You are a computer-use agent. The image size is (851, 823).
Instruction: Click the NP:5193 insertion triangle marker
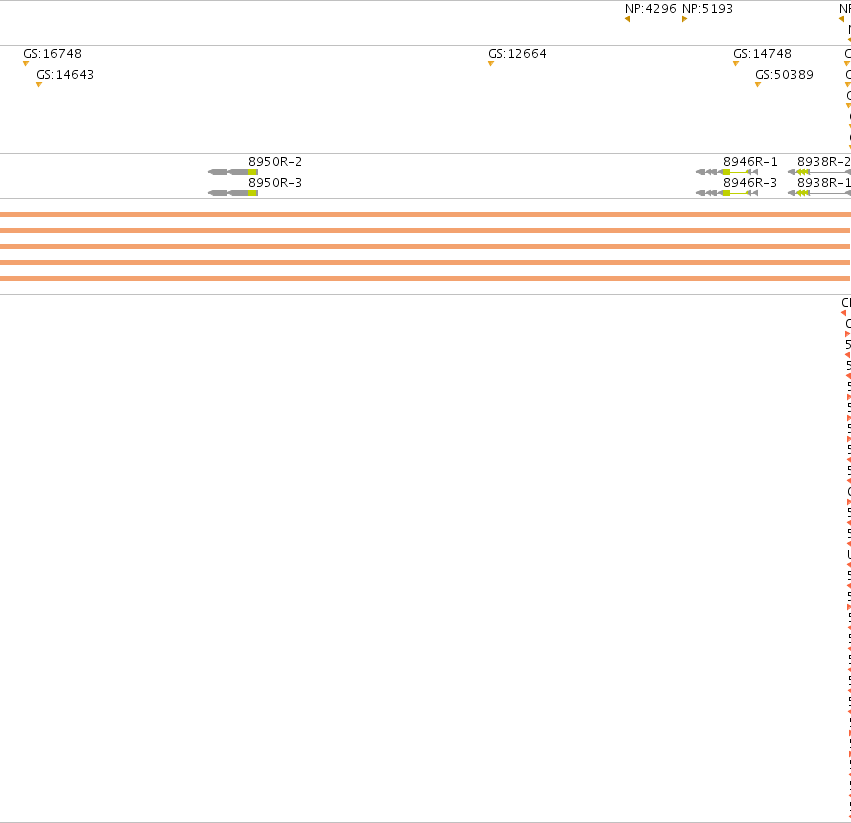pyautogui.click(x=684, y=19)
